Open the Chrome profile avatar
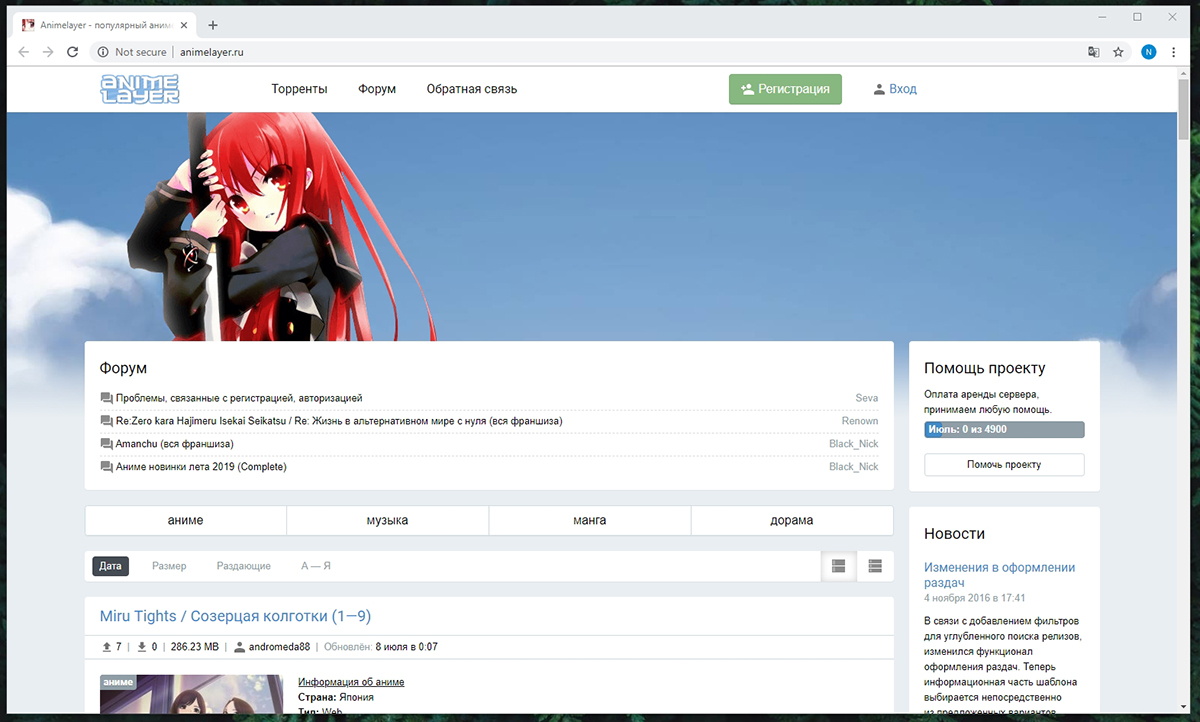Image resolution: width=1200 pixels, height=722 pixels. tap(1149, 52)
